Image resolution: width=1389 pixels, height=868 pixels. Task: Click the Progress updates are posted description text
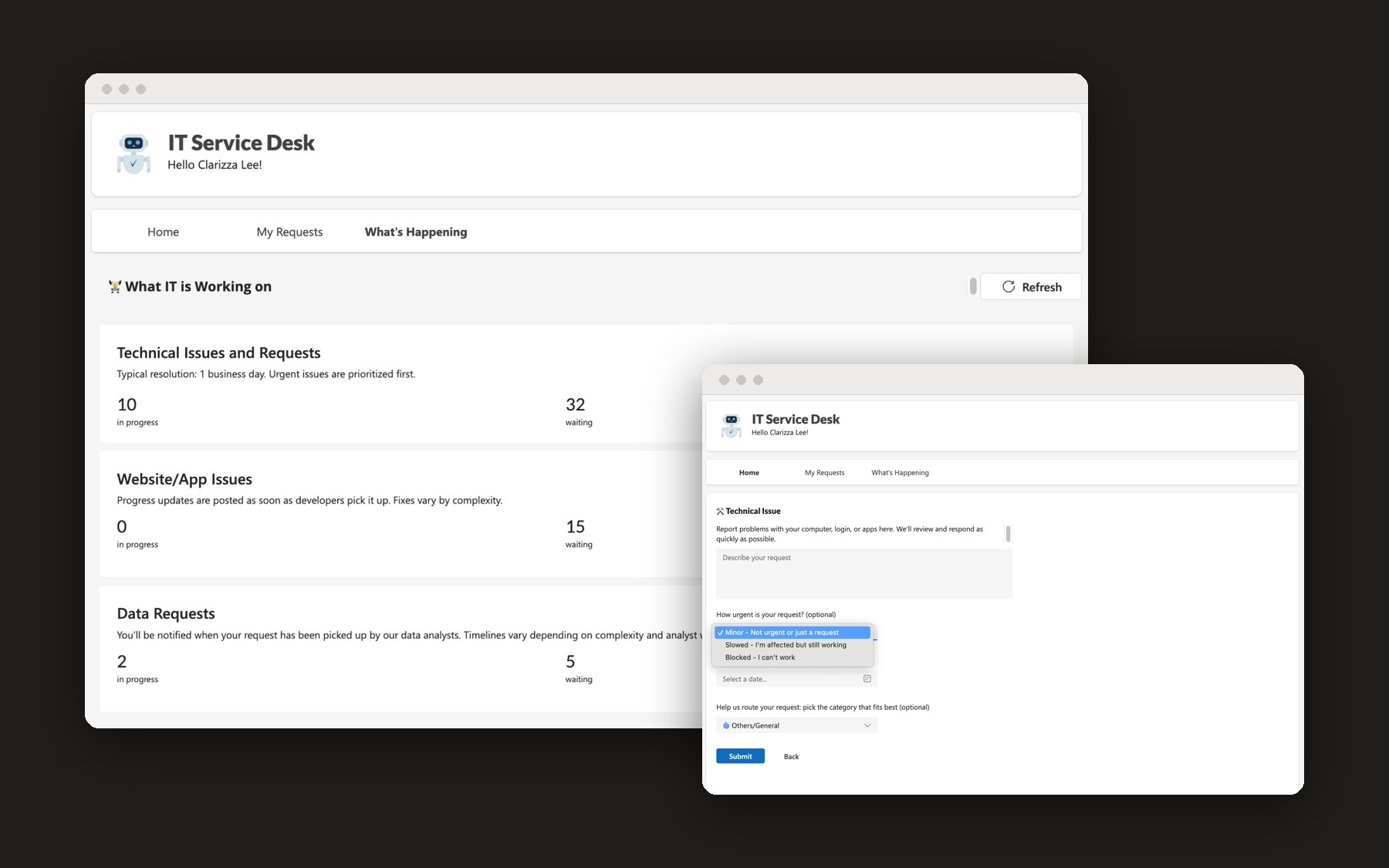(x=309, y=501)
